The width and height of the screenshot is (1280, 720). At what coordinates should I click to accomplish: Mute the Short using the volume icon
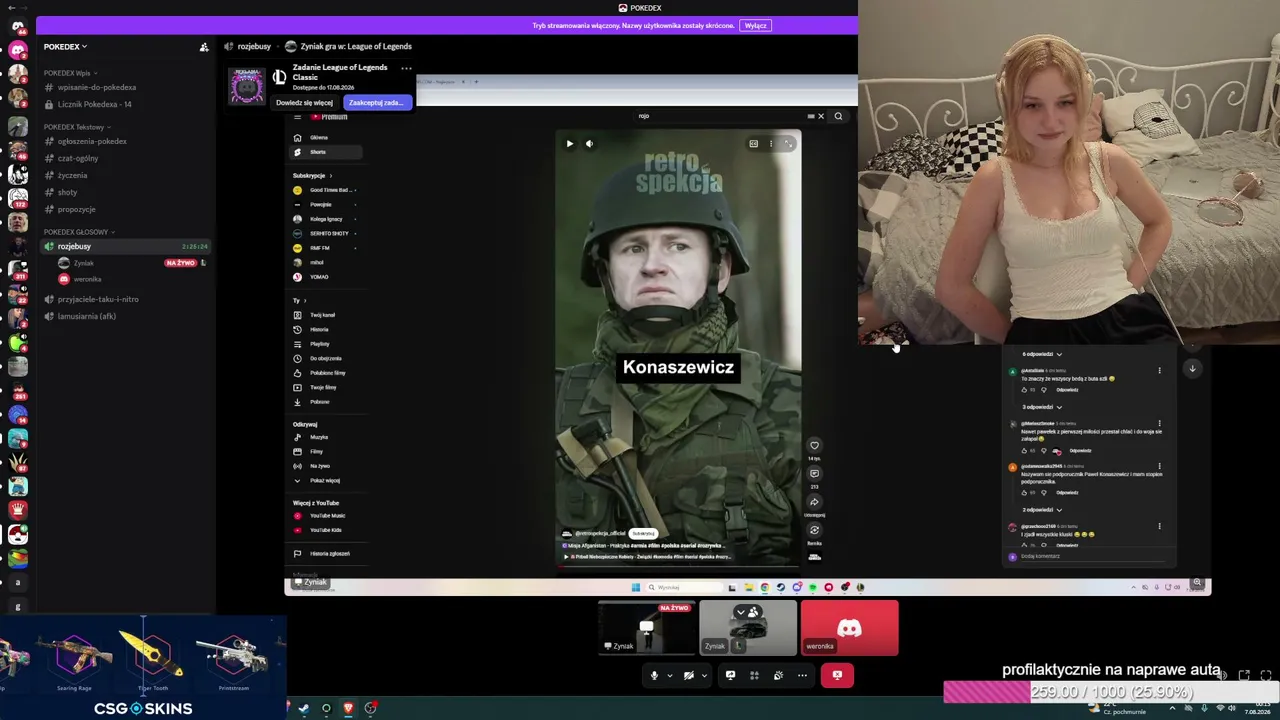589,144
